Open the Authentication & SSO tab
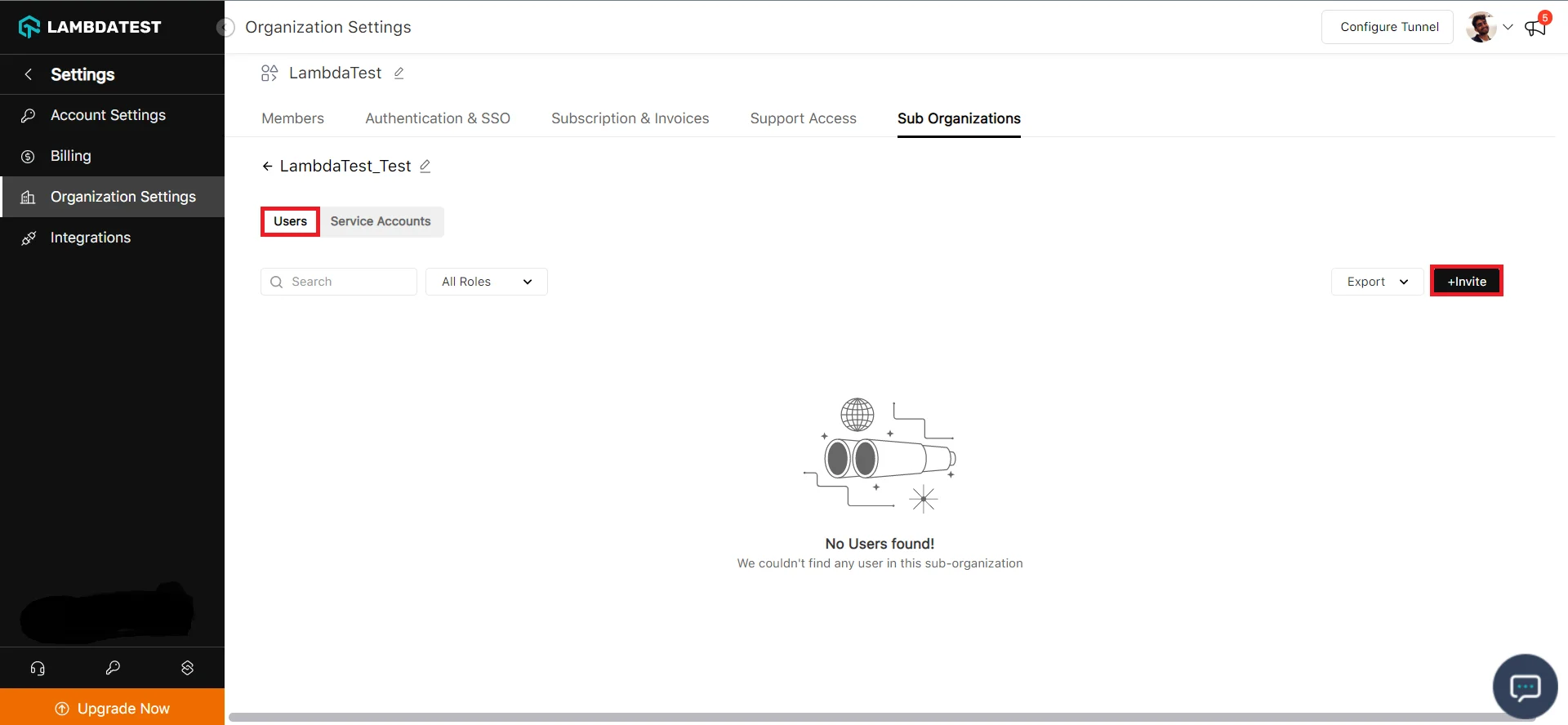The height and width of the screenshot is (725, 1568). [x=438, y=118]
